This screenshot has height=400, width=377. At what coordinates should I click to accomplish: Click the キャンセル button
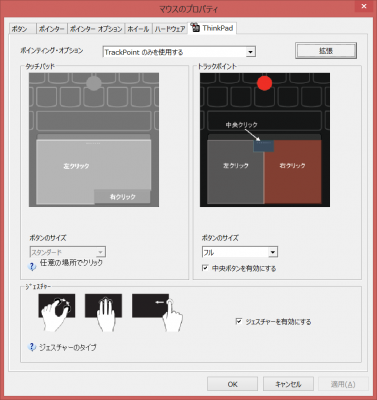click(x=288, y=384)
